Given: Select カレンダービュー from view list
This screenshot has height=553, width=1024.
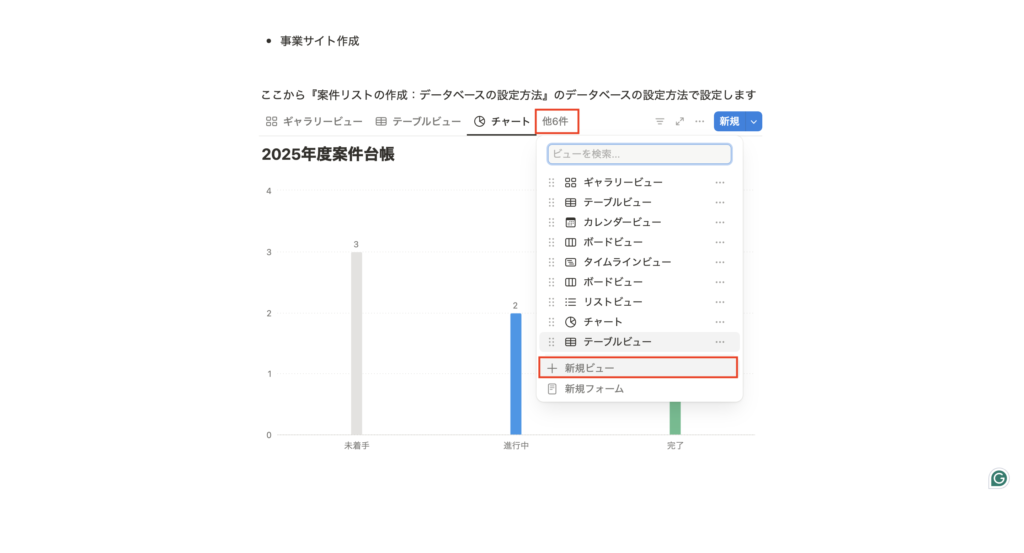Looking at the screenshot, I should click(622, 222).
